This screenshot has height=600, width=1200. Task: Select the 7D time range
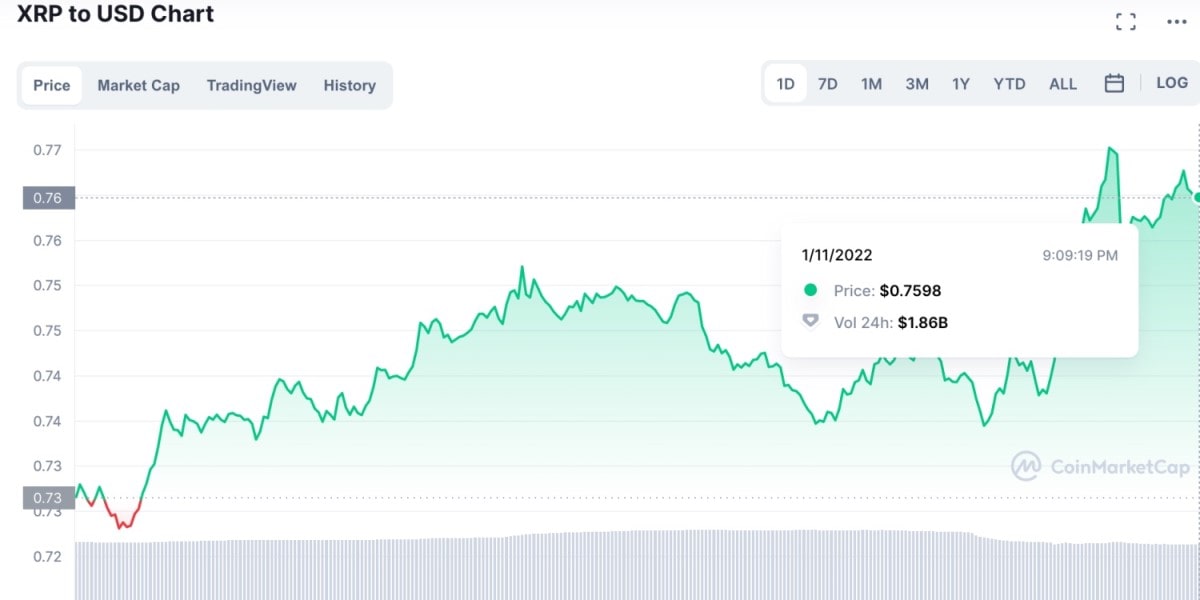[828, 84]
